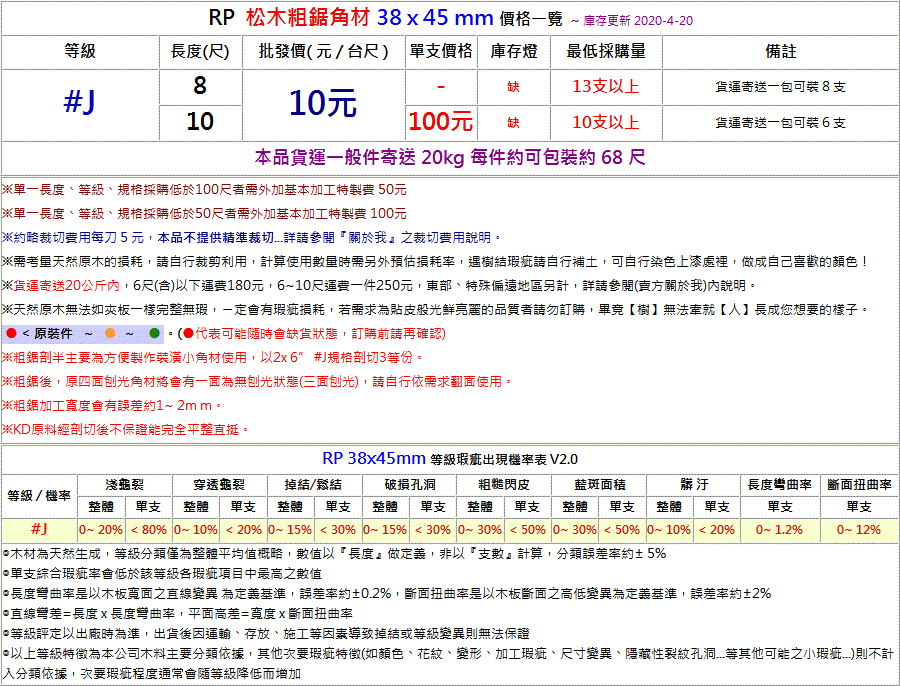Click the < 80% value under 淺龜裂

(x=149, y=530)
